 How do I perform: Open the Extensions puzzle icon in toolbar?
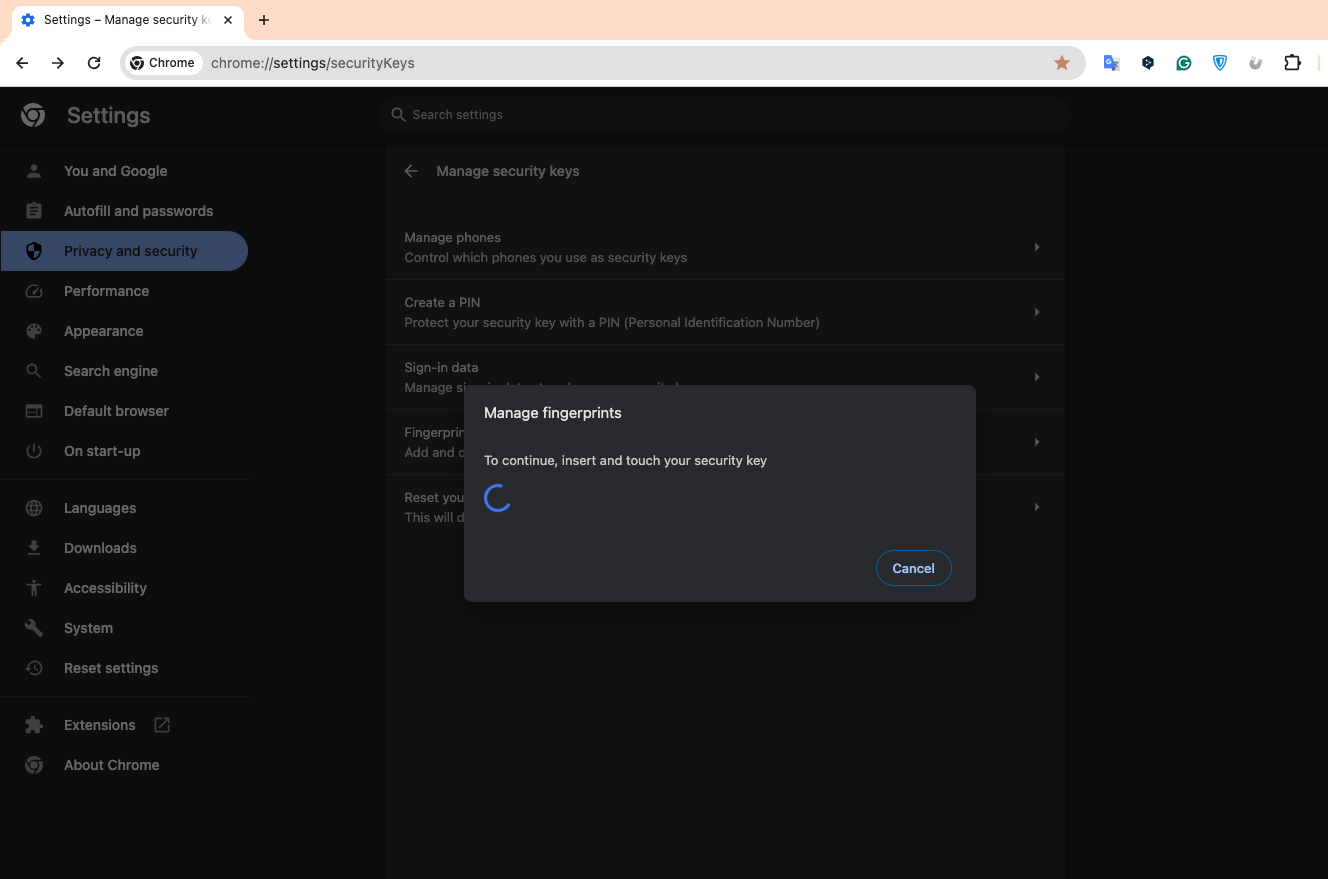click(x=1292, y=63)
